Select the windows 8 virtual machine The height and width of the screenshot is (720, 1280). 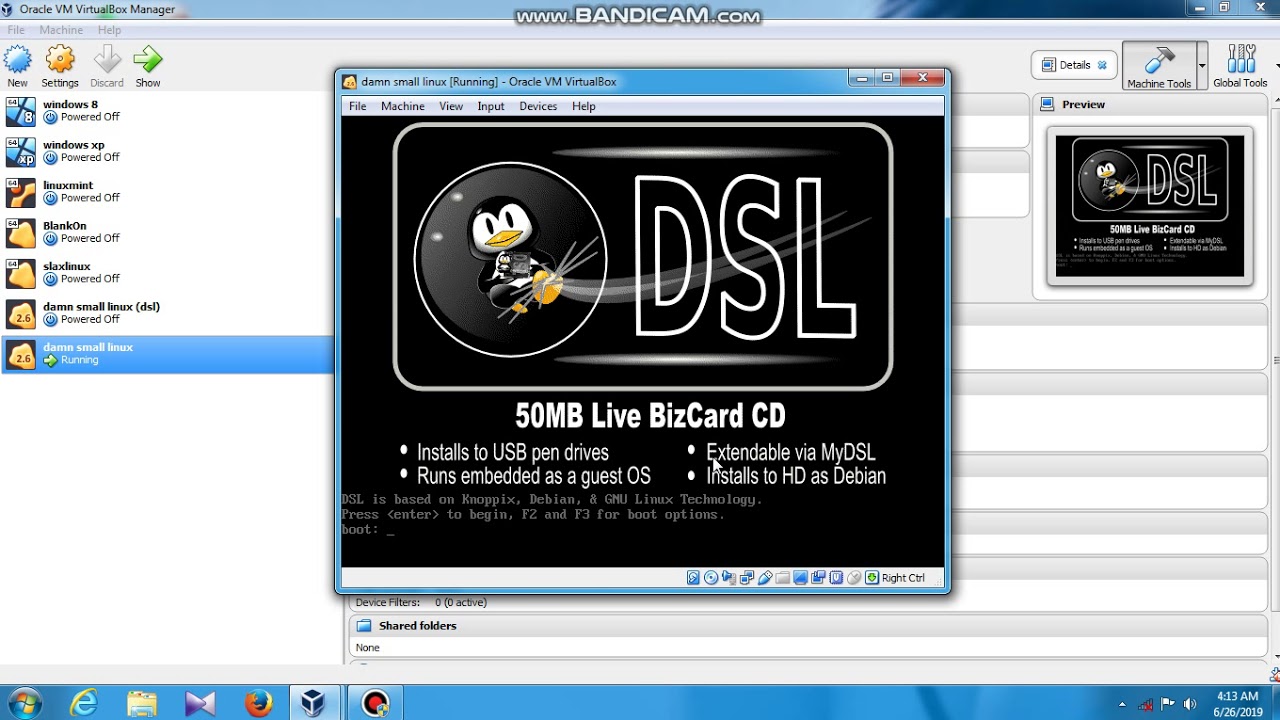click(x=168, y=111)
